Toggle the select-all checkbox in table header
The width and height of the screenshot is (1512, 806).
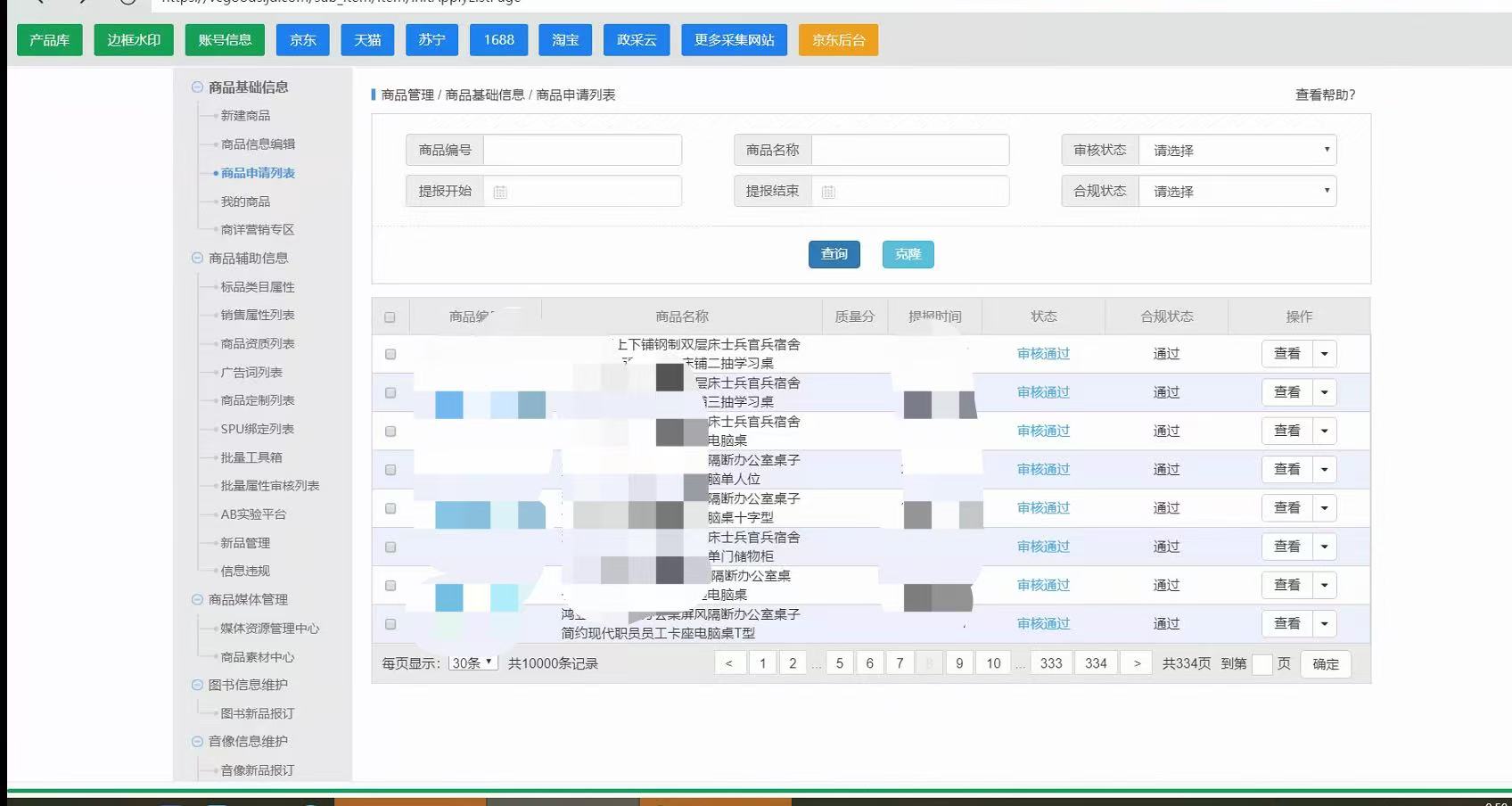[390, 317]
